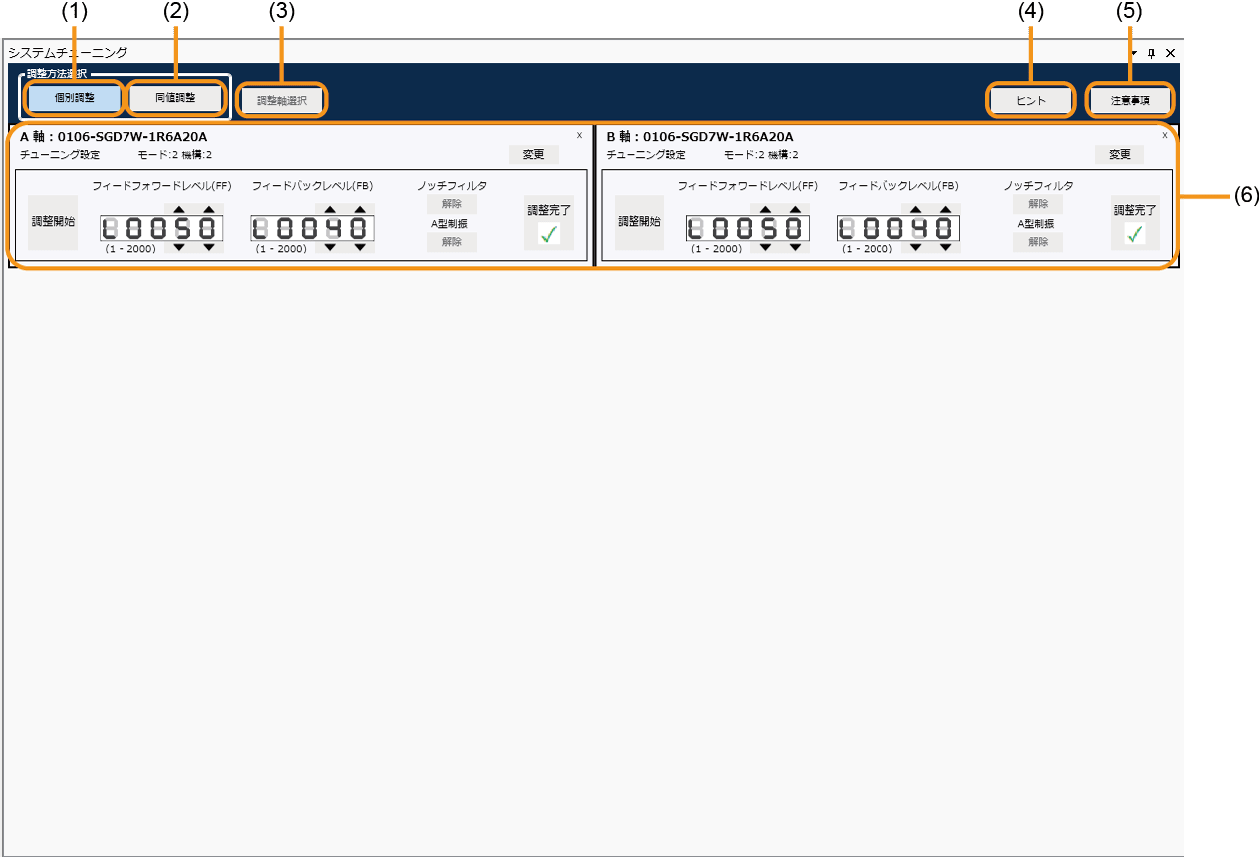Image resolution: width=1259 pixels, height=857 pixels.
Task: Increase A-axis FB level tens digit
Action: tap(329, 210)
